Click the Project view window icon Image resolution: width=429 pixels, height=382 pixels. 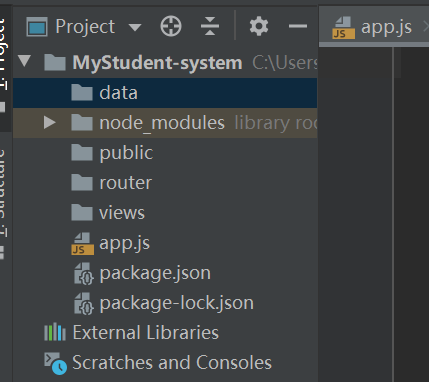[x=37, y=27]
